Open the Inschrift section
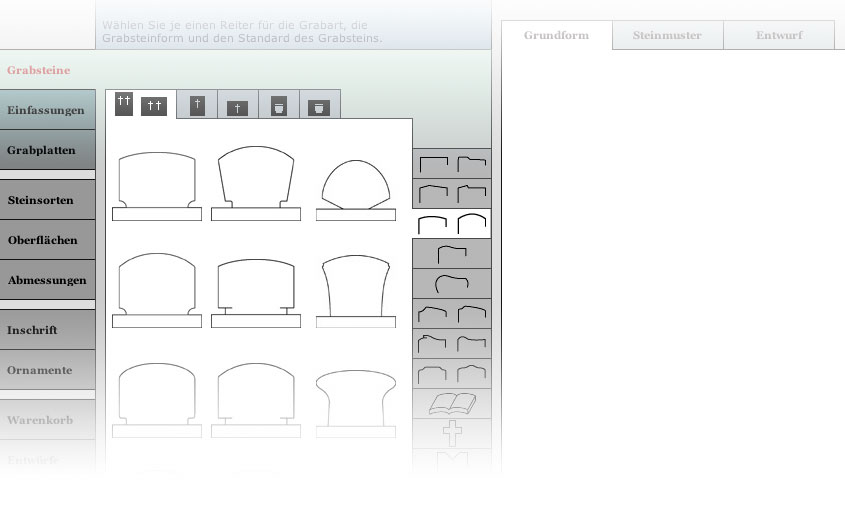 pos(47,330)
